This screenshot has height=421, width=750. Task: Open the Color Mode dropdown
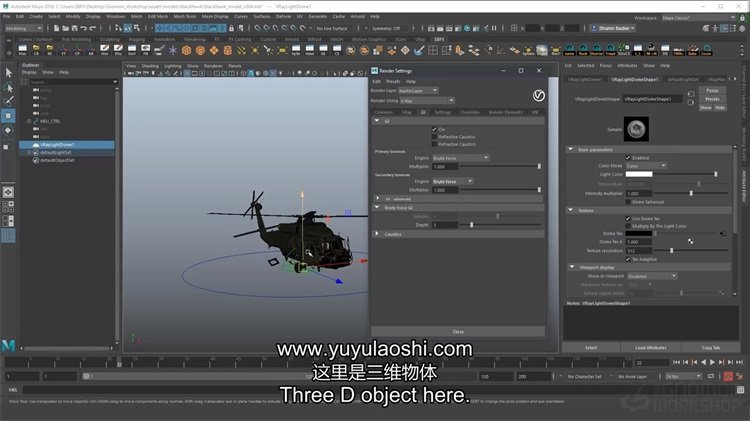pos(646,166)
